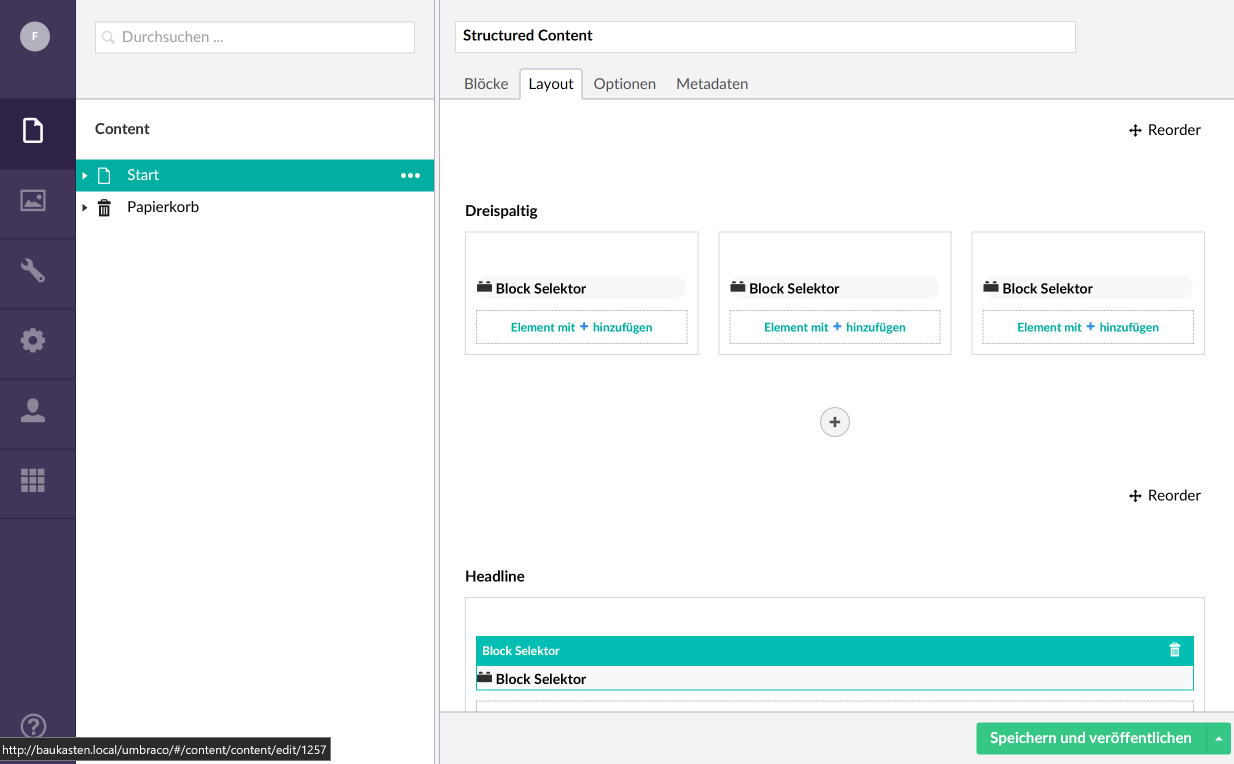Open the publish button dropdown arrow
Screen dimensions: 1234x764
(1219, 739)
